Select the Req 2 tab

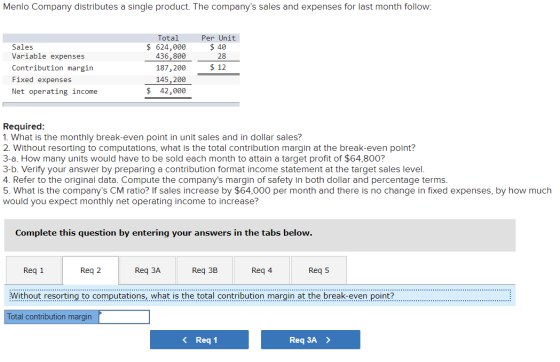point(90,270)
